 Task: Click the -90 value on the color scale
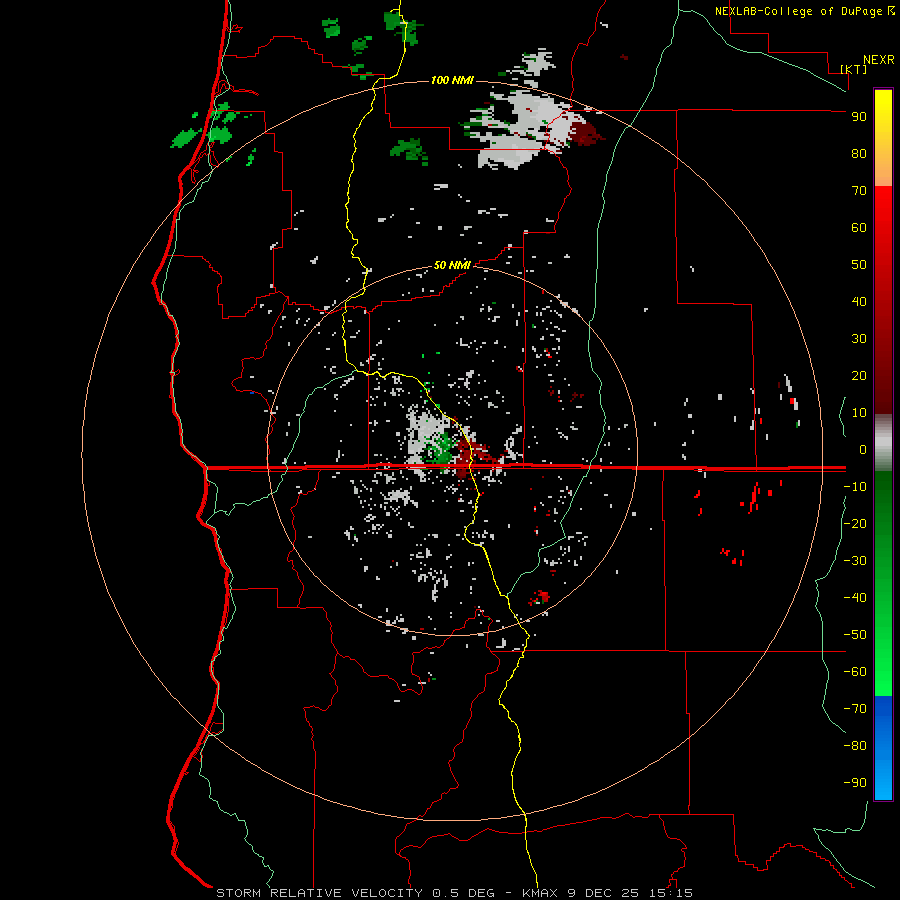(855, 783)
